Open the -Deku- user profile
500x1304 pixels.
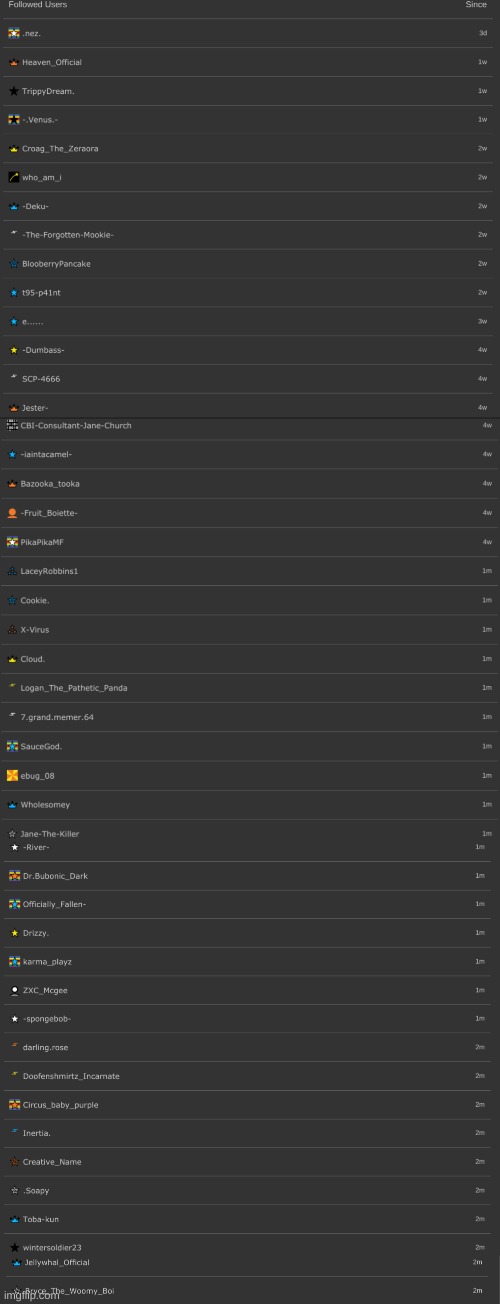coord(35,206)
